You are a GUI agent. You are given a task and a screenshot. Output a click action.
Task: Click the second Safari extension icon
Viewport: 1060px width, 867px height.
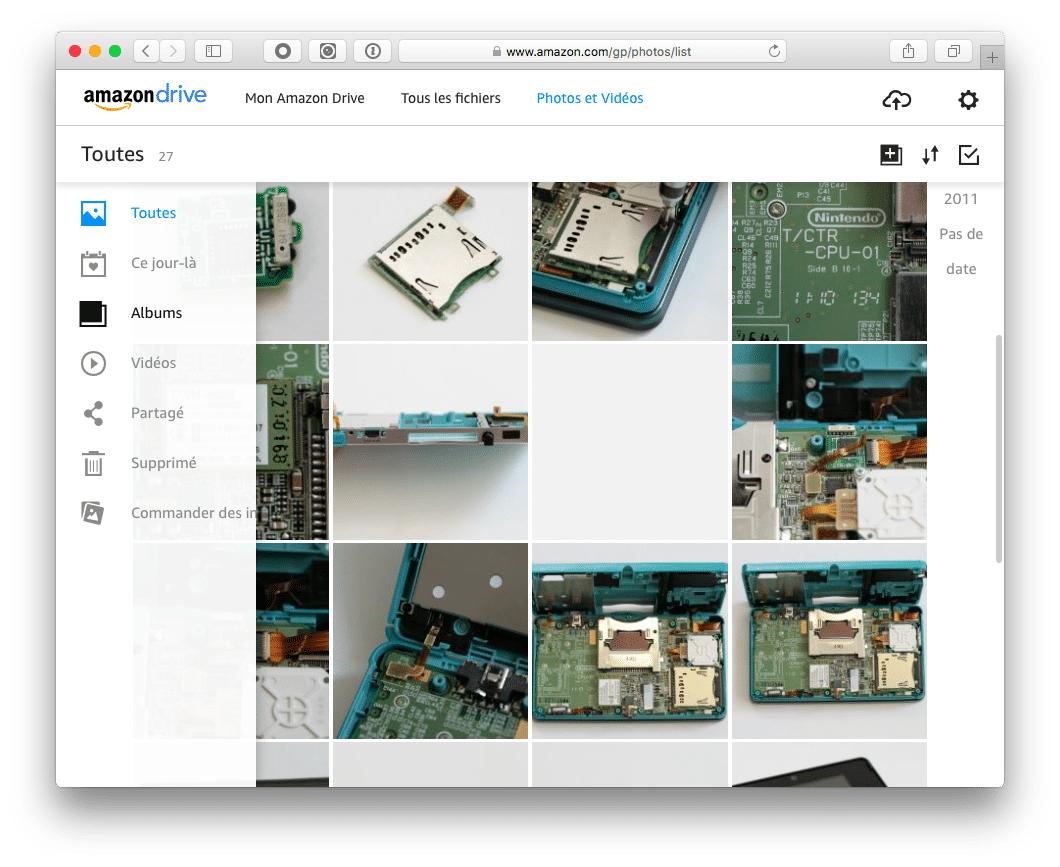pos(328,51)
